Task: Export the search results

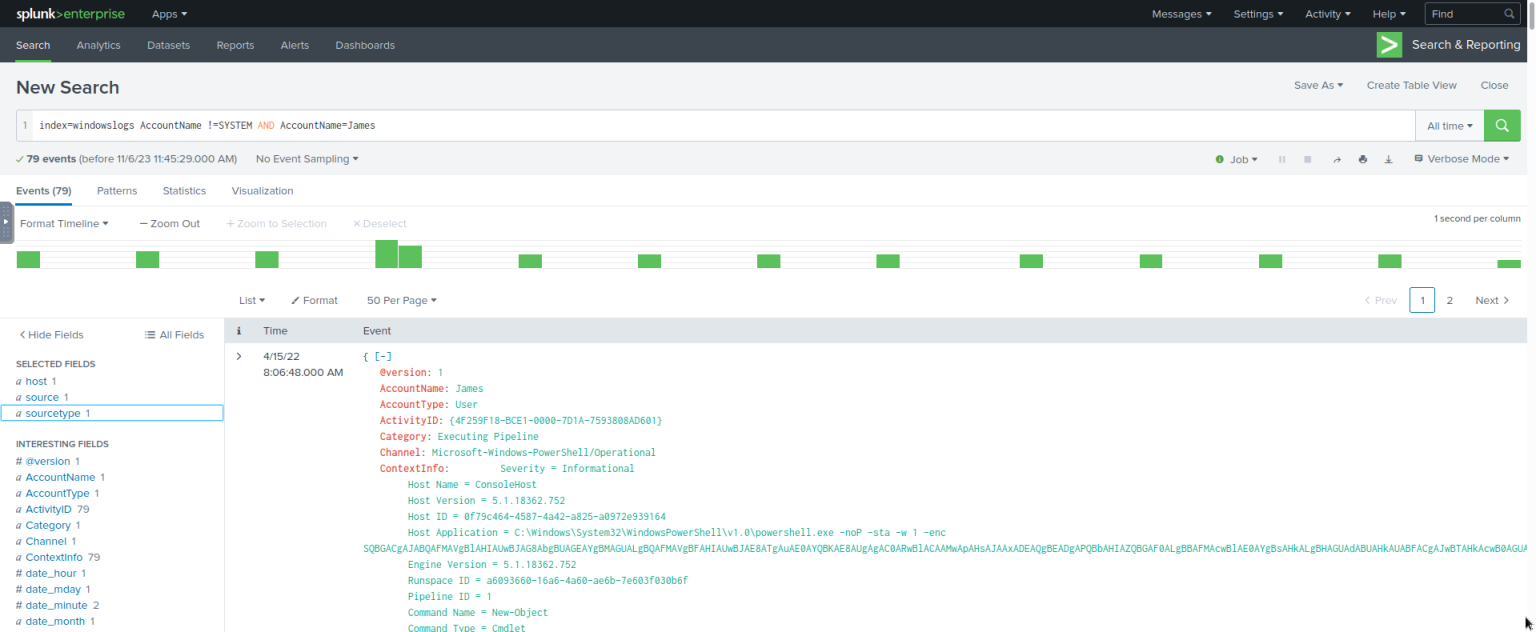Action: click(x=1388, y=158)
